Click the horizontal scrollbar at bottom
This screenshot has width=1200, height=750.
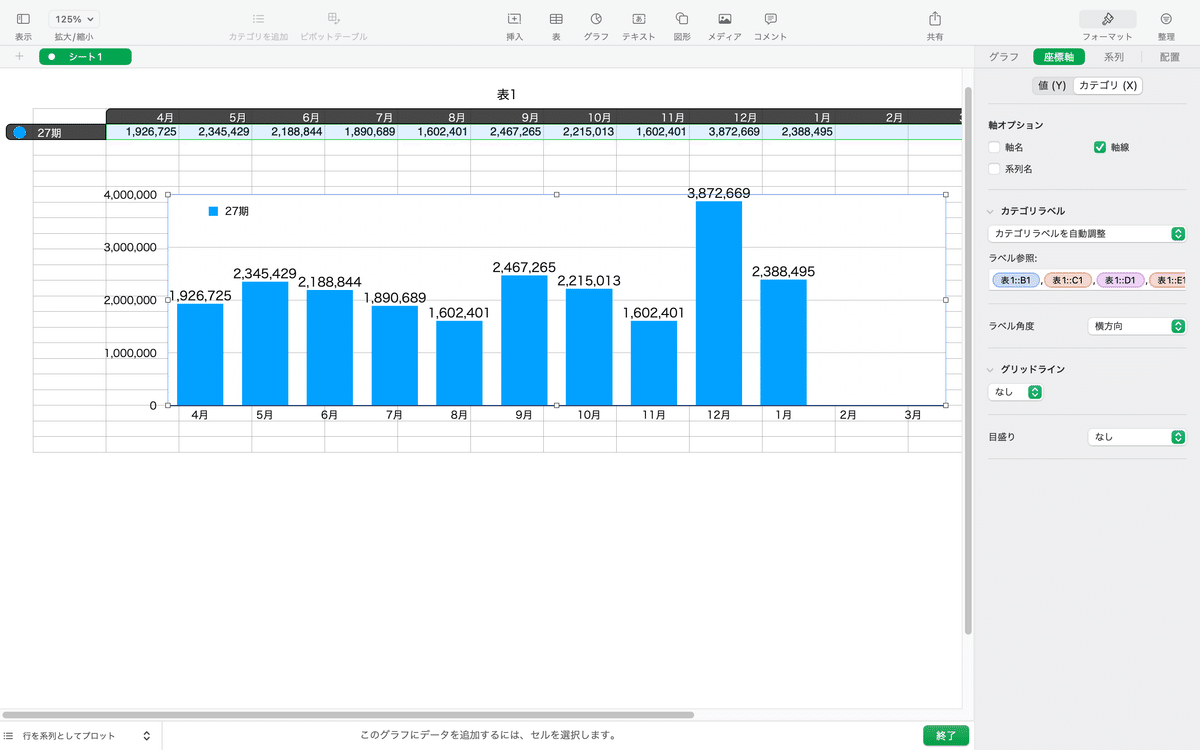(349, 715)
